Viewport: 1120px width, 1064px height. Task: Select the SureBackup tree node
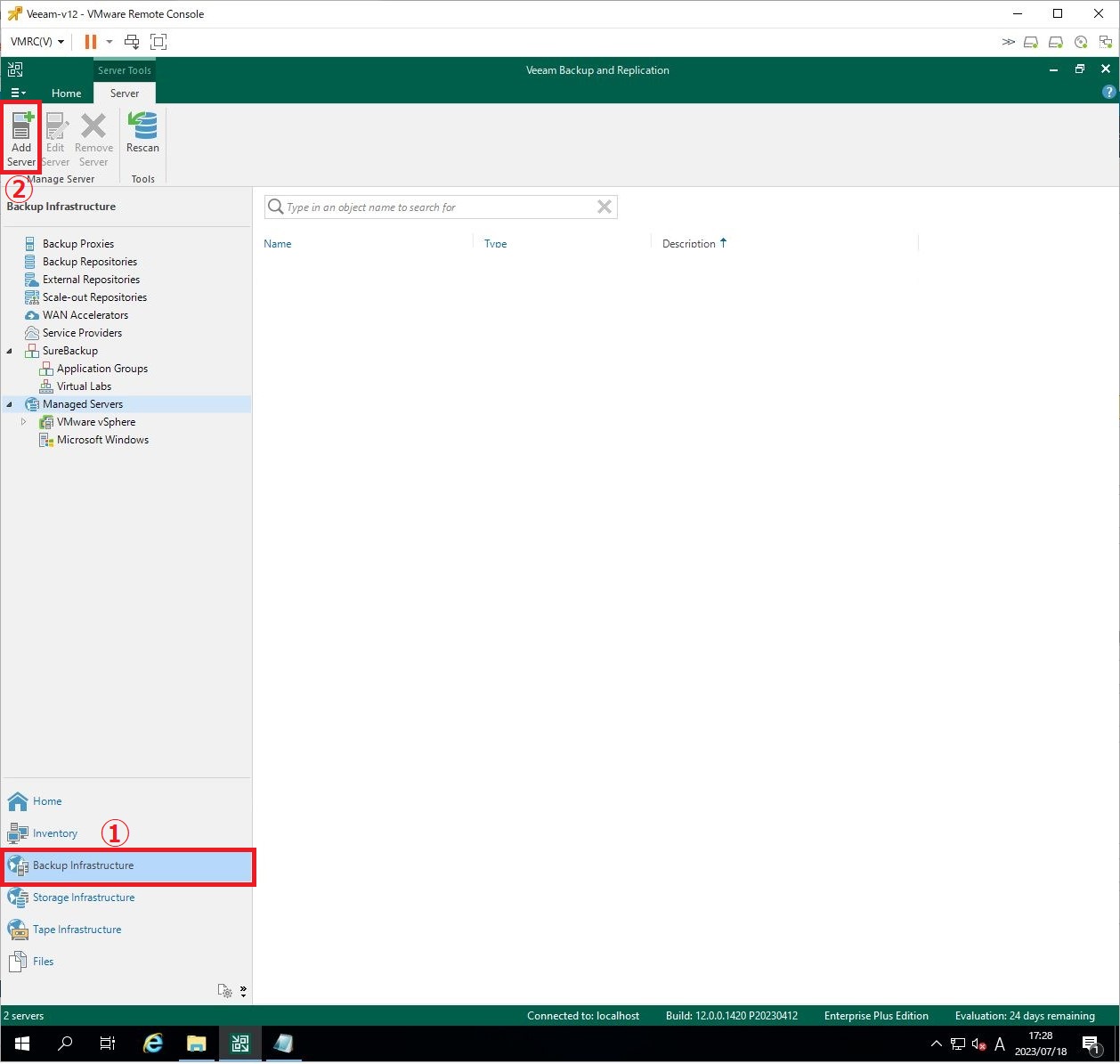pos(70,351)
